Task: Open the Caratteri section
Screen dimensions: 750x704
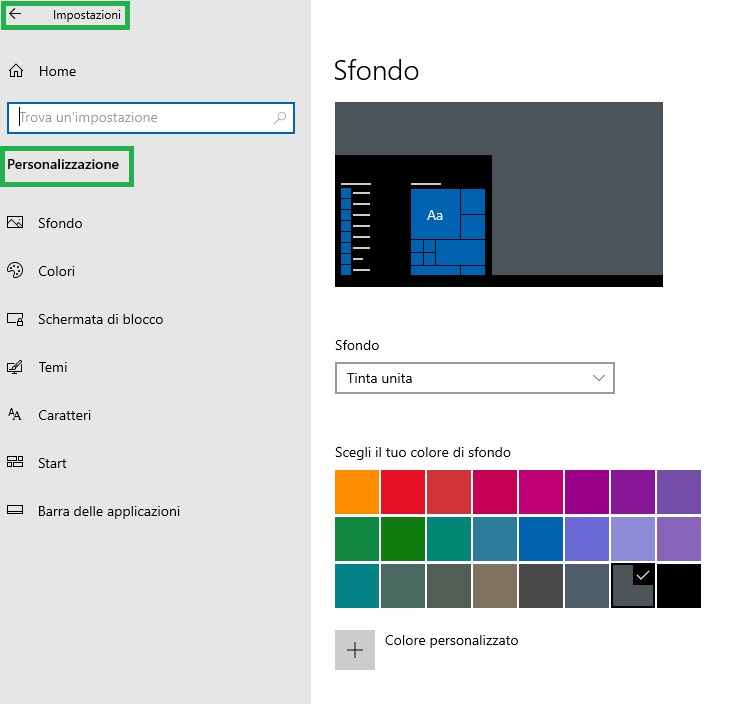Action: [x=64, y=415]
